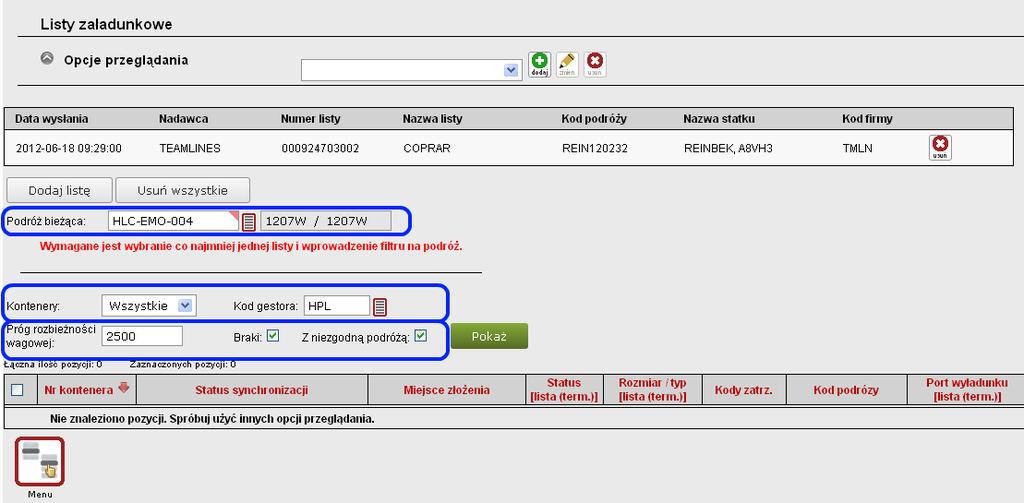This screenshot has width=1024, height=503.
Task: Check the select-all box in table header
Action: pos(18,390)
